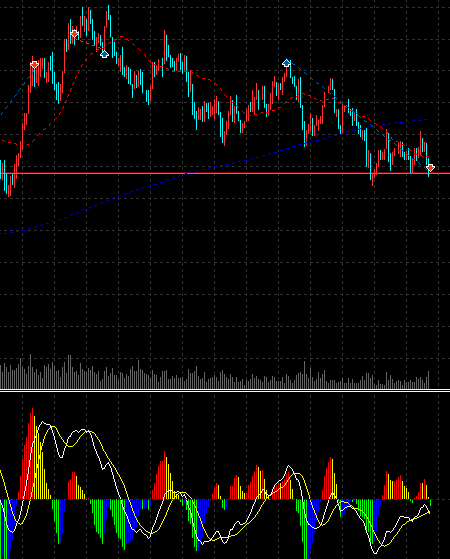The height and width of the screenshot is (559, 450).
Task: Select the blue arrow marker at the mid-chart peak
Action: pos(286,63)
